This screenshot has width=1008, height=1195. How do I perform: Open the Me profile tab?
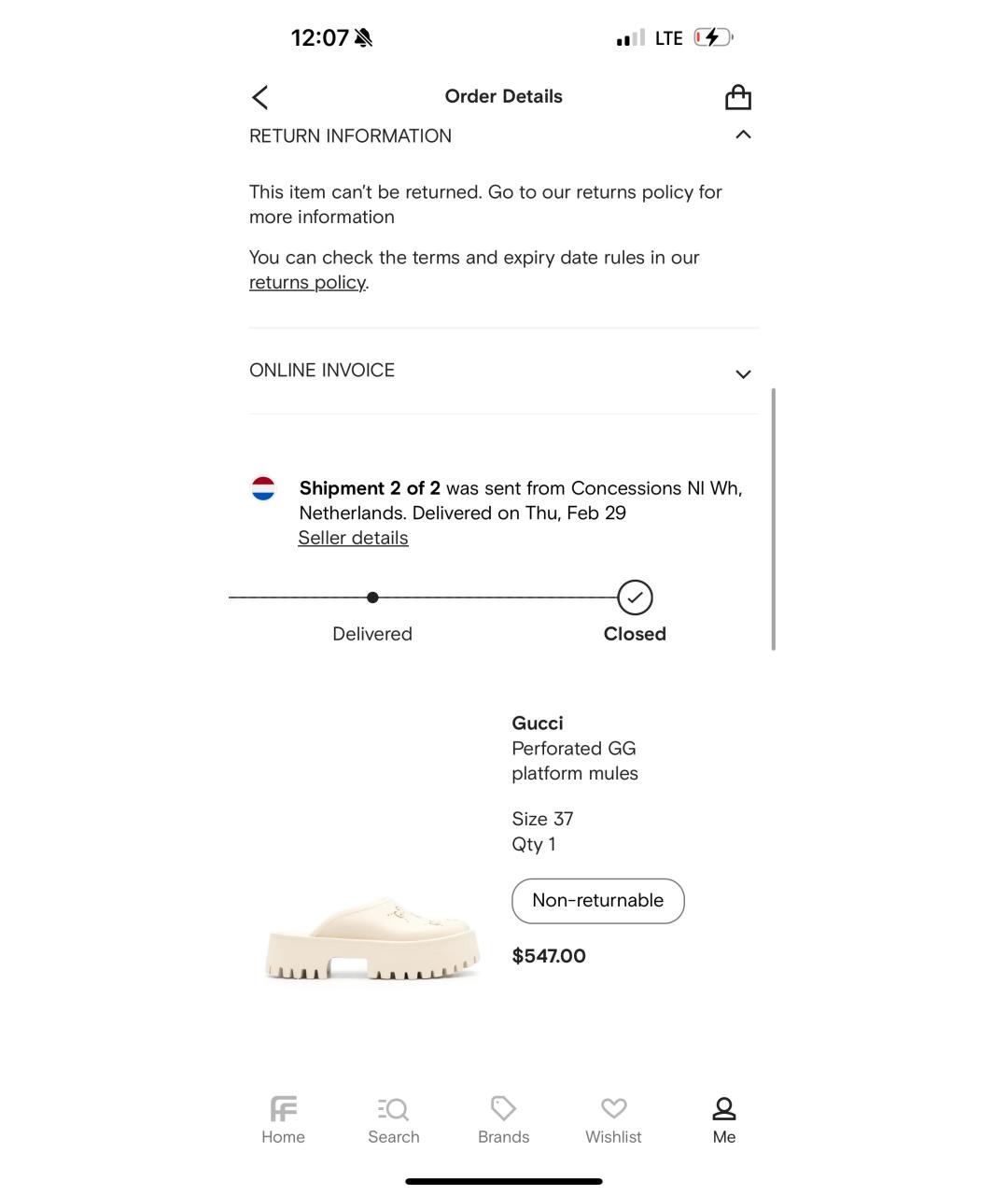coord(724,1119)
